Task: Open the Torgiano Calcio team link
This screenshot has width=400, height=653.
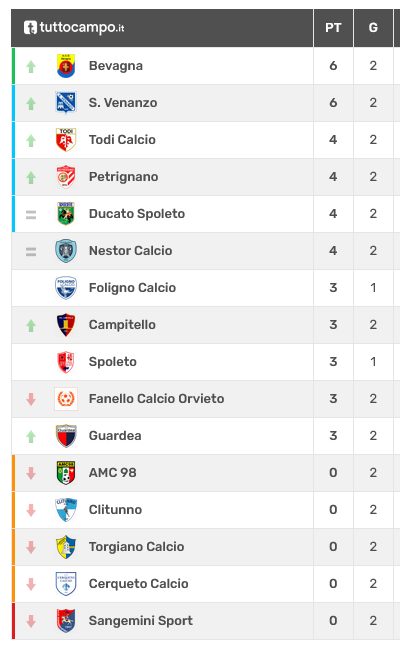Action: 136,546
